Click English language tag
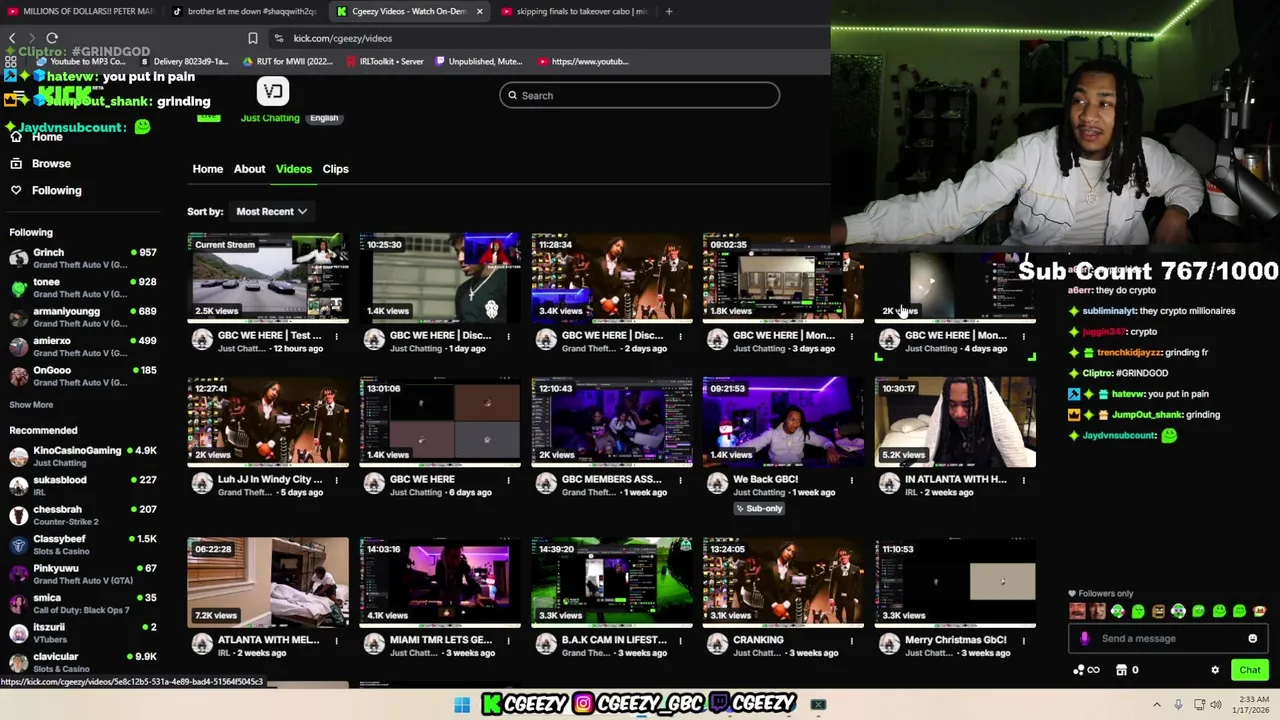1280x720 pixels. pos(324,118)
